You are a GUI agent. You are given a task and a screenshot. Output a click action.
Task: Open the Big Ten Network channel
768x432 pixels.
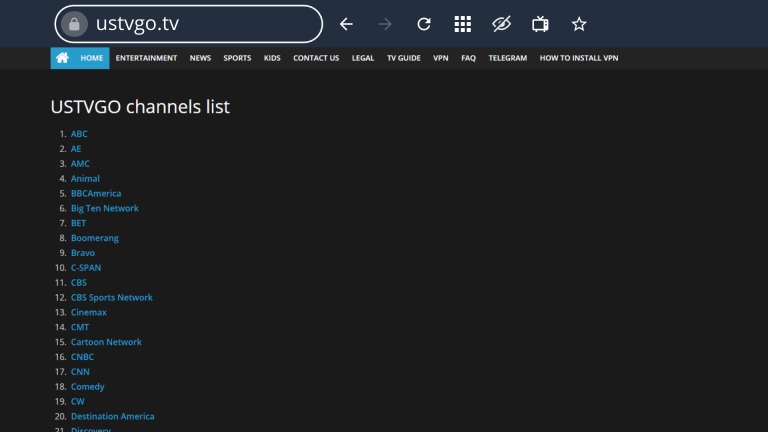point(104,208)
